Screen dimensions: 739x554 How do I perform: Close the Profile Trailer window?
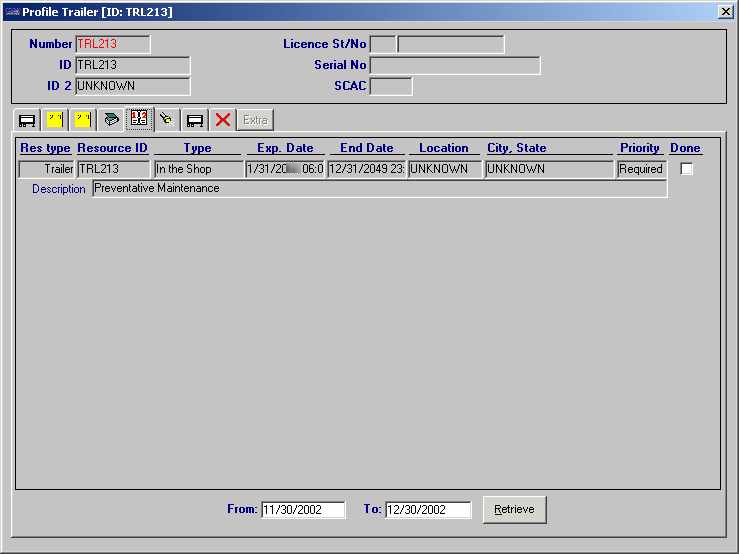pos(725,11)
